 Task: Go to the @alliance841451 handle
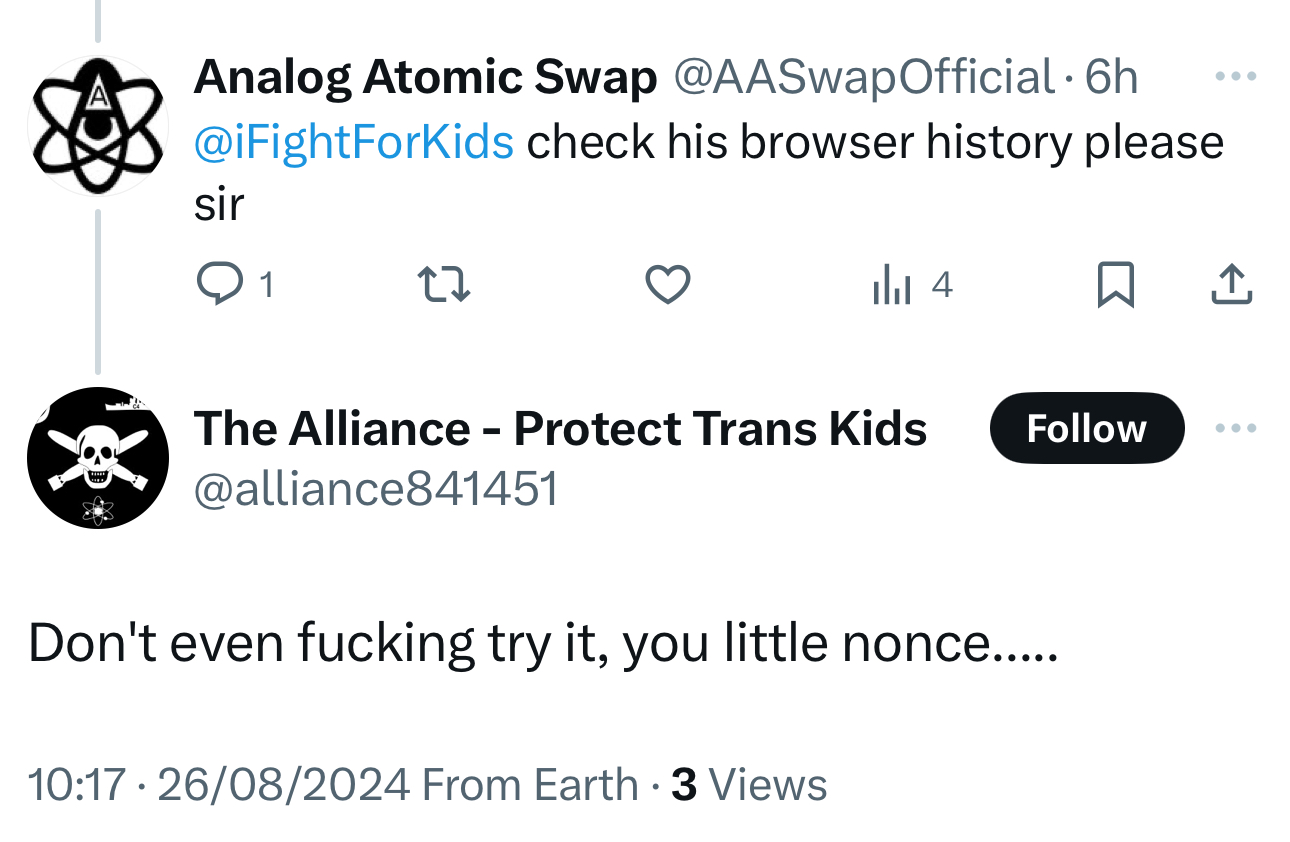[x=375, y=489]
